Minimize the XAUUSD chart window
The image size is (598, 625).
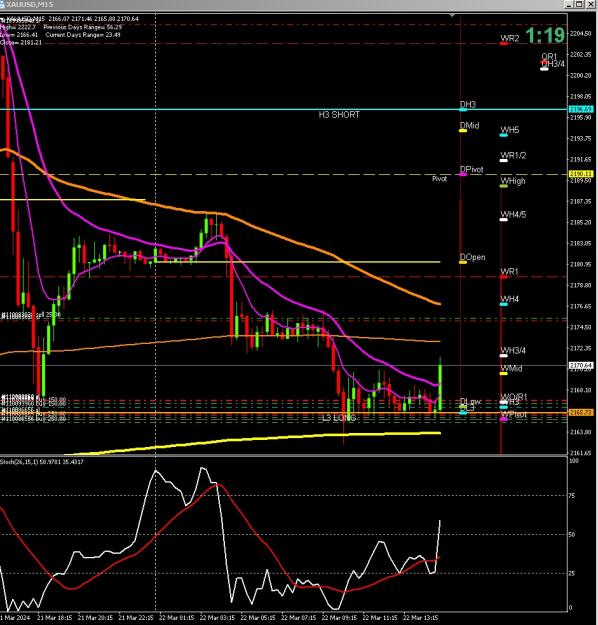(569, 4)
